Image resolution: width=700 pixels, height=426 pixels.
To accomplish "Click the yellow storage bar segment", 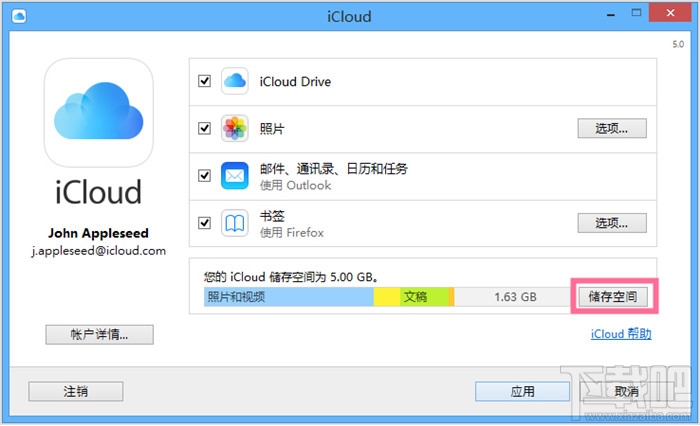I will [x=387, y=297].
